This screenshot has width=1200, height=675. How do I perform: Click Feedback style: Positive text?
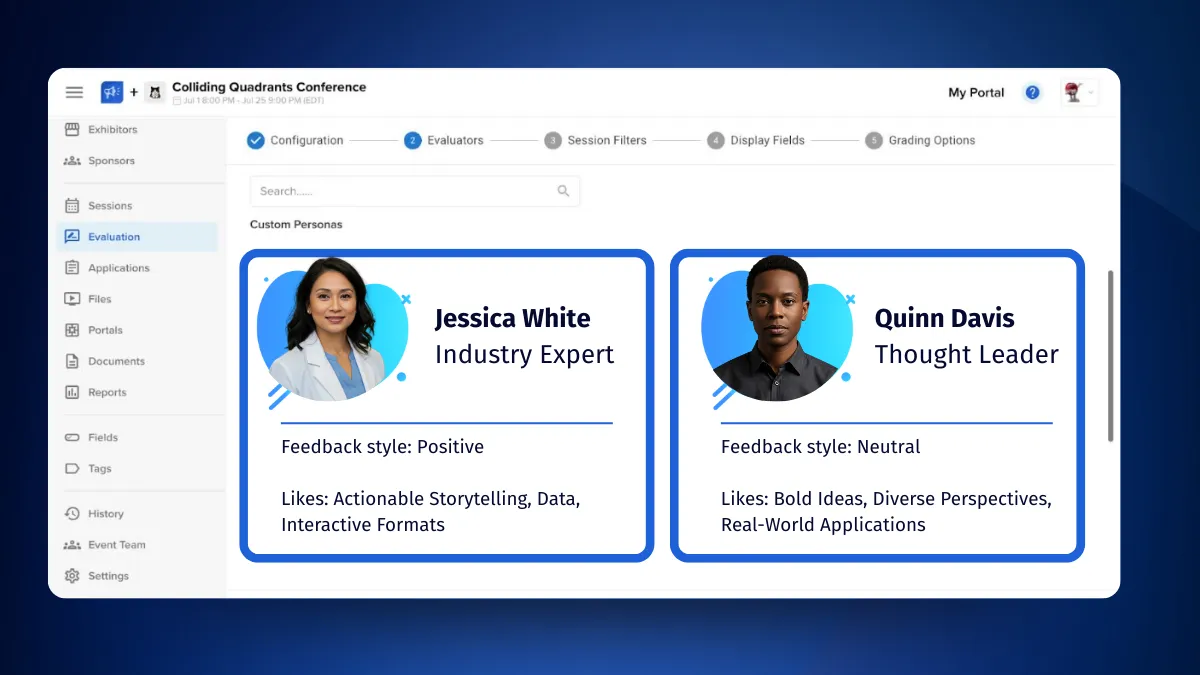382,447
